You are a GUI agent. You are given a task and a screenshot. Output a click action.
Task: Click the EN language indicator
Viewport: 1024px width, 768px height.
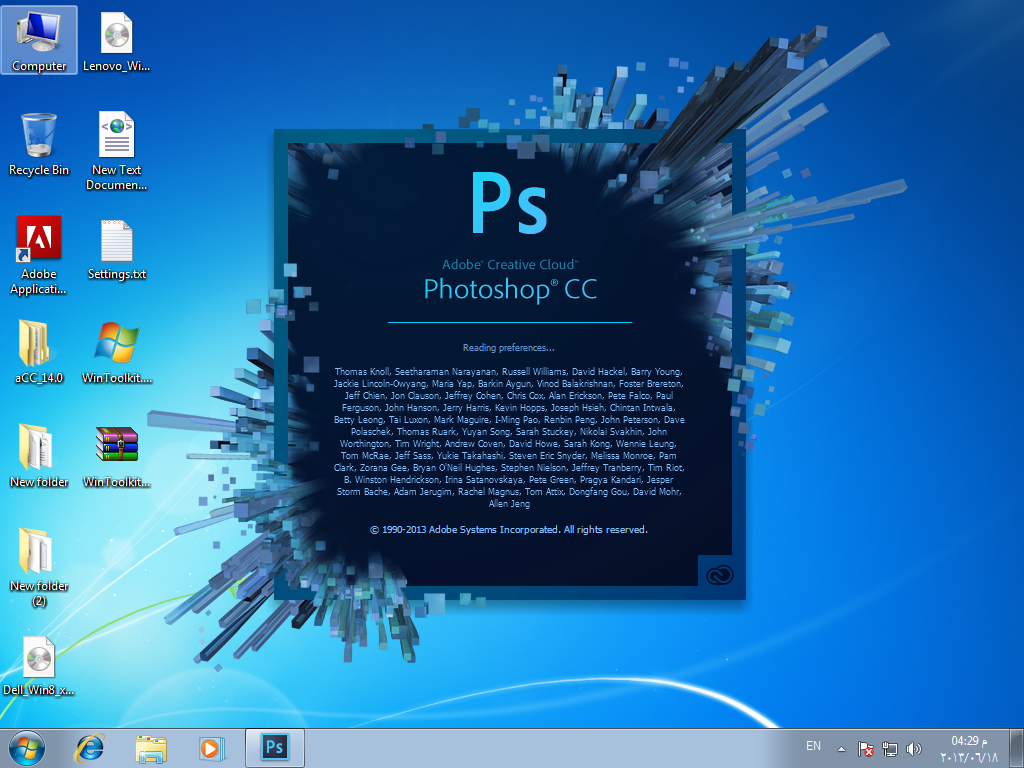(x=813, y=746)
